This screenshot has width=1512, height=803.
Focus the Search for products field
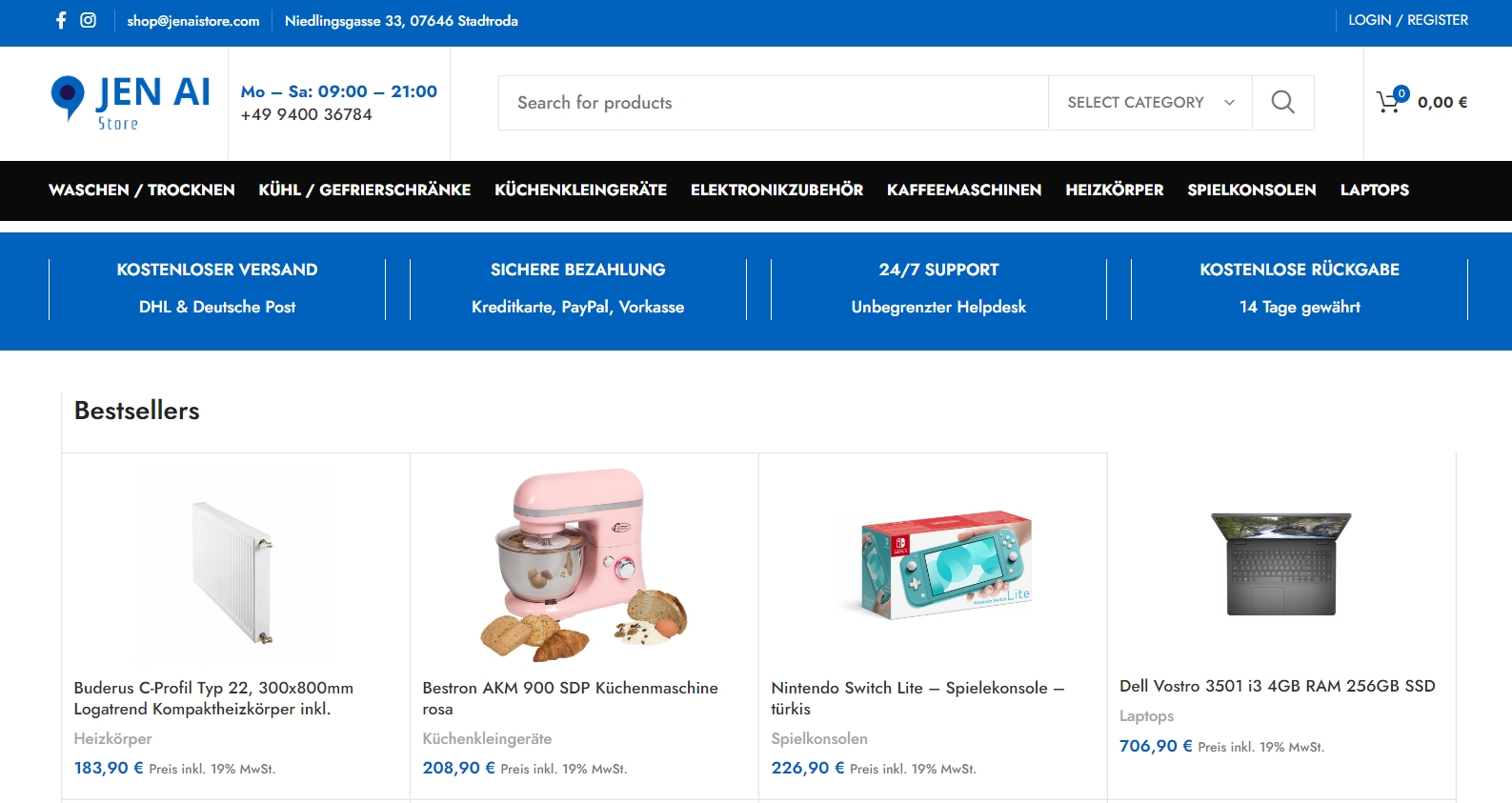(774, 103)
